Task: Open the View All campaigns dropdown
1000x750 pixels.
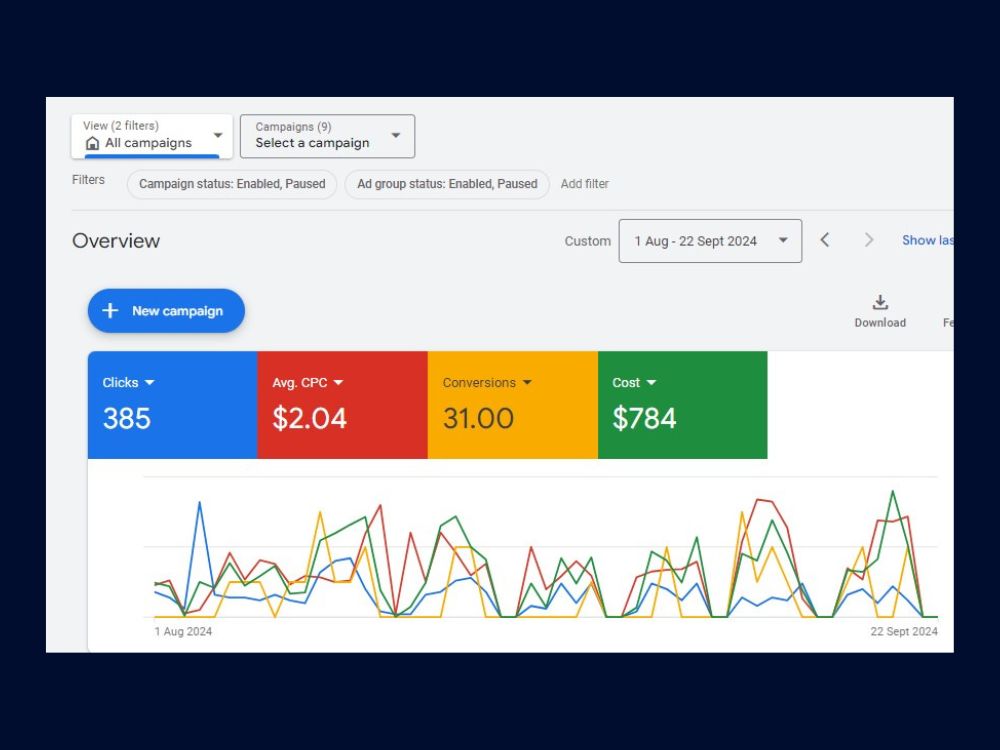Action: pyautogui.click(x=152, y=136)
